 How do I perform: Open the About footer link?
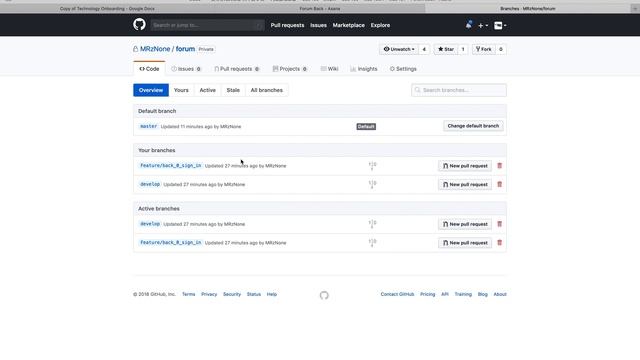[x=500, y=294]
